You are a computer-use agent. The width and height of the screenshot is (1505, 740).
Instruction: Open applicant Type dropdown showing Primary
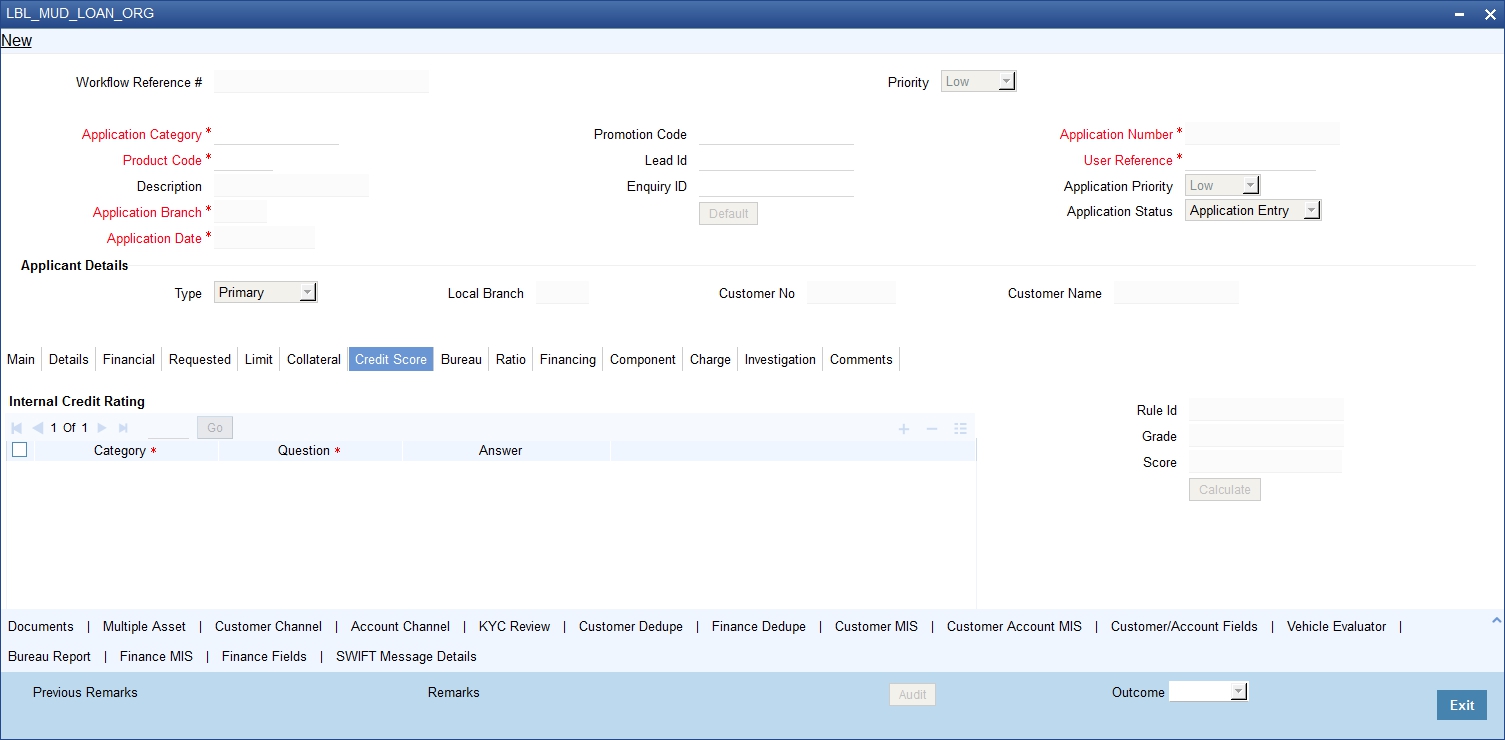point(265,292)
